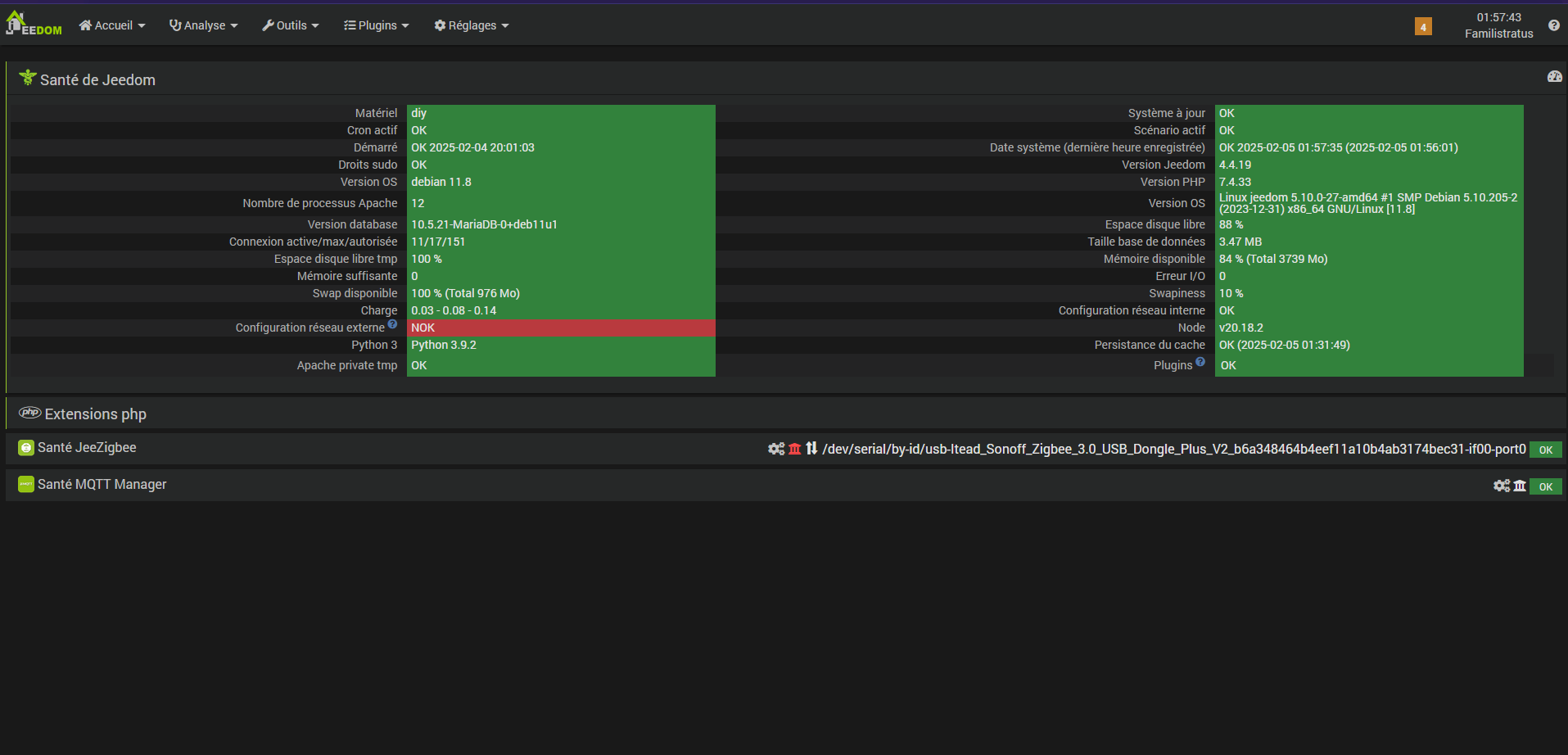Screen dimensions: 1568x755
Task: Click the 'Python 3.9.2' value
Action: click(444, 345)
